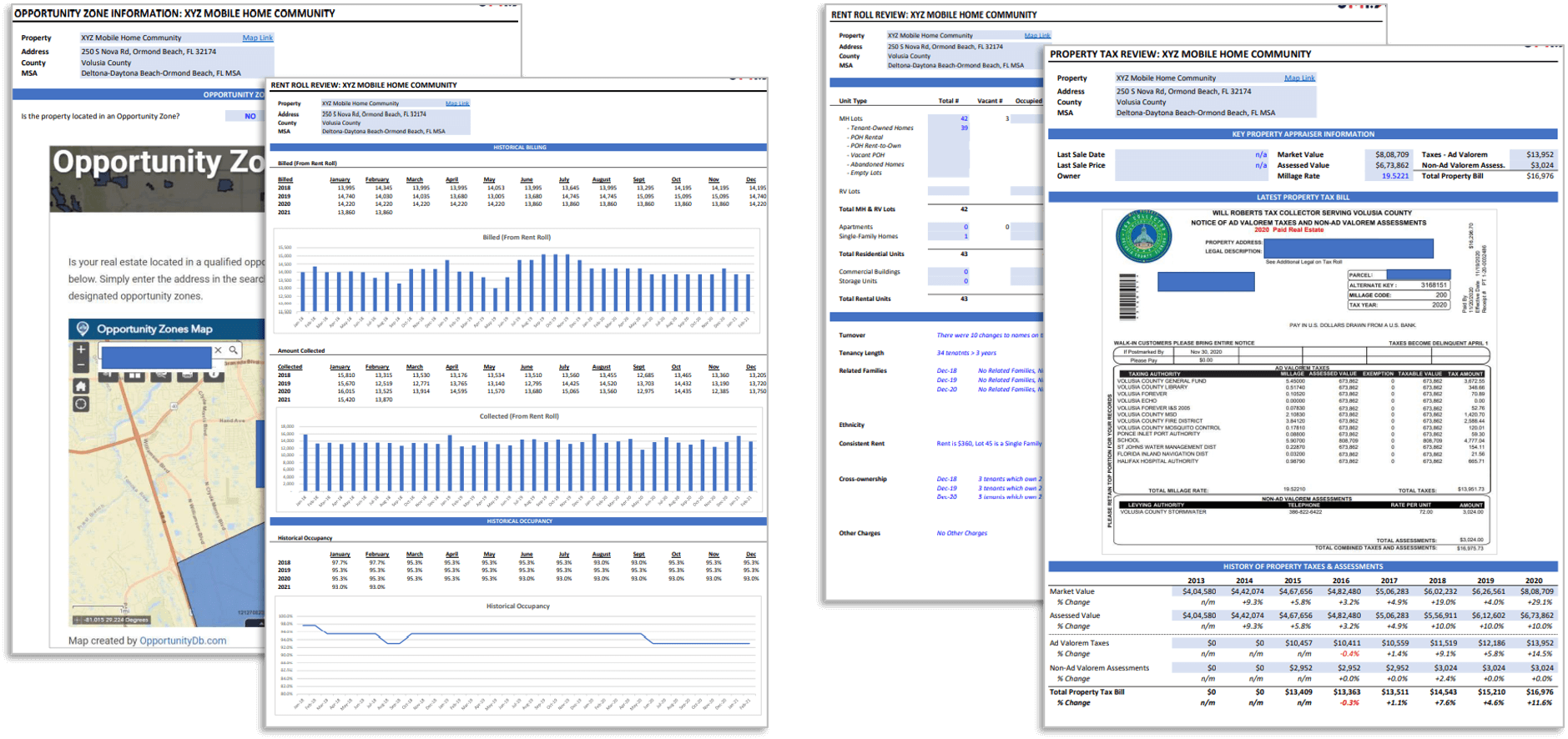Click the 2013 column header in tax history
1568x739 pixels.
(x=1195, y=581)
